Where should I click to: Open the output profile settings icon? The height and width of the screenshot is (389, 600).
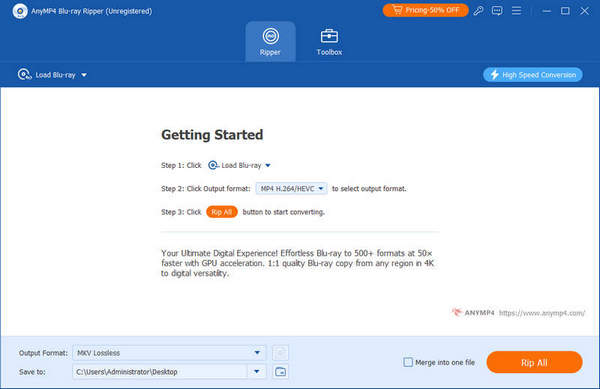point(280,353)
